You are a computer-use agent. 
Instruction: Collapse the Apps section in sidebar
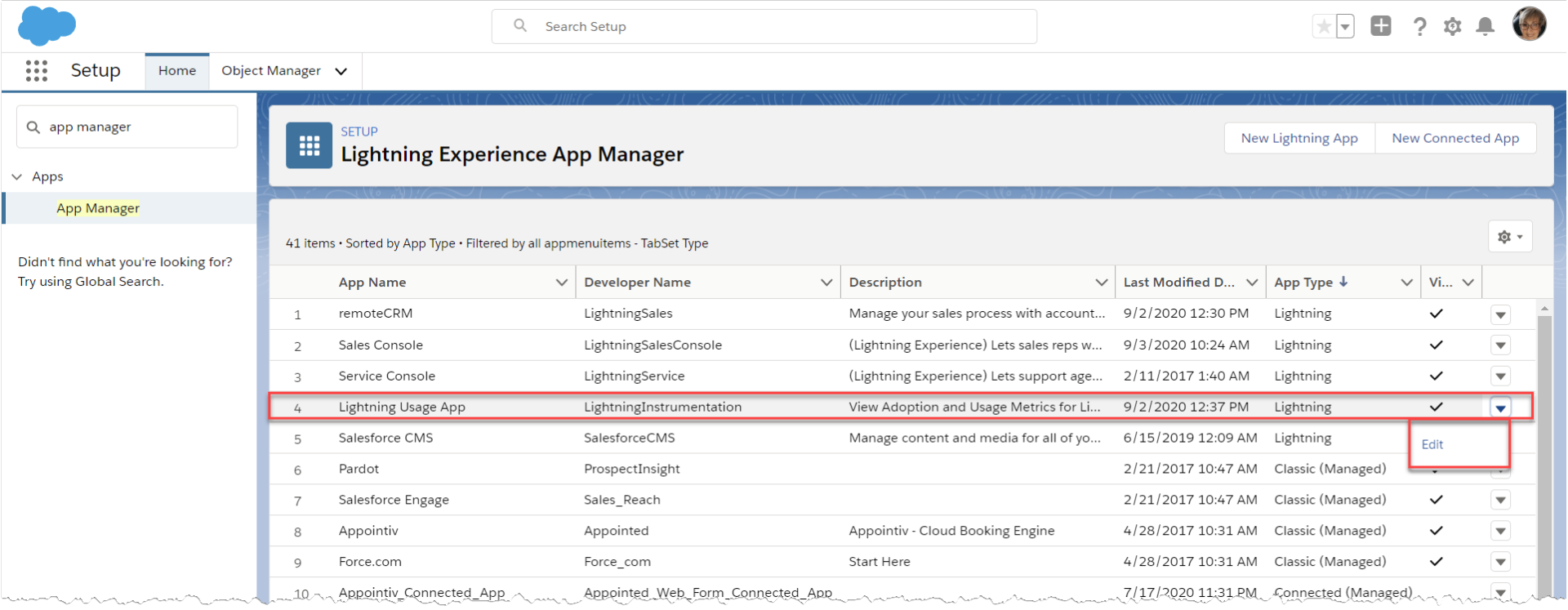click(x=17, y=176)
